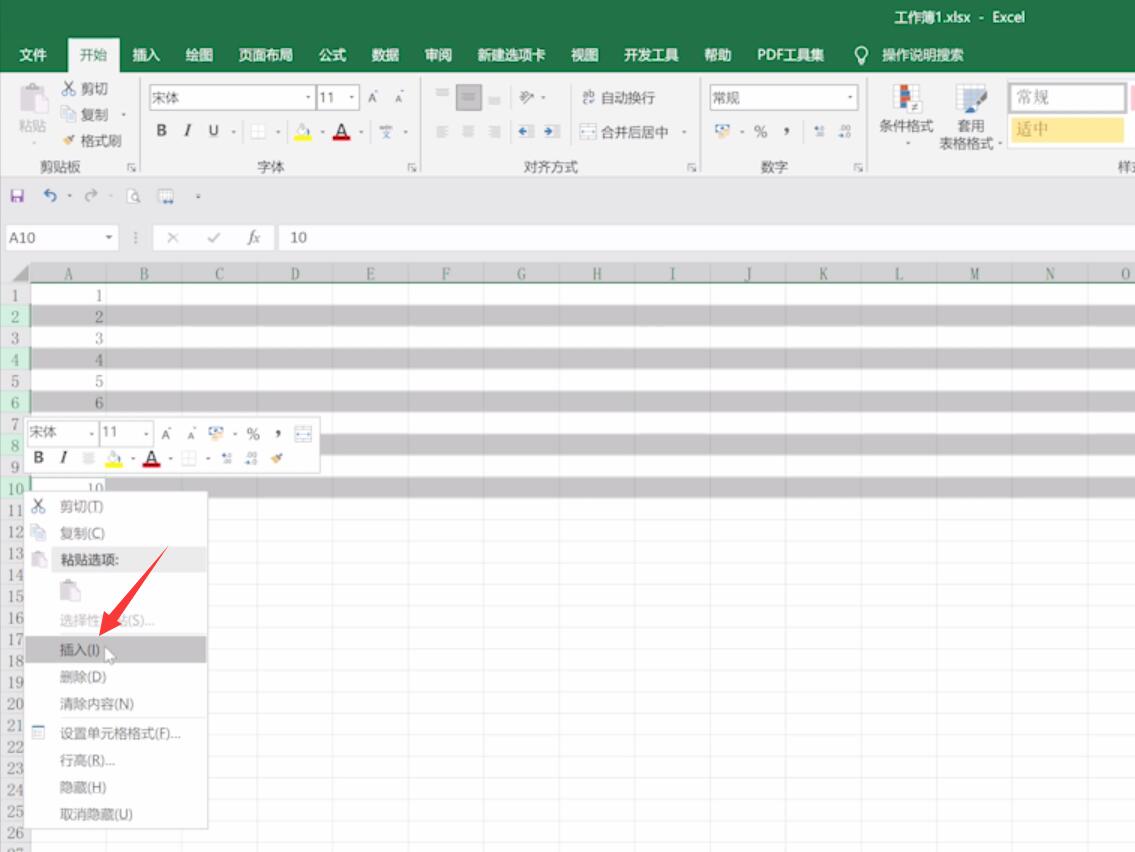Screen dimensions: 1135x852
Task: Click the formula bar input showing 10
Action: click(706, 237)
